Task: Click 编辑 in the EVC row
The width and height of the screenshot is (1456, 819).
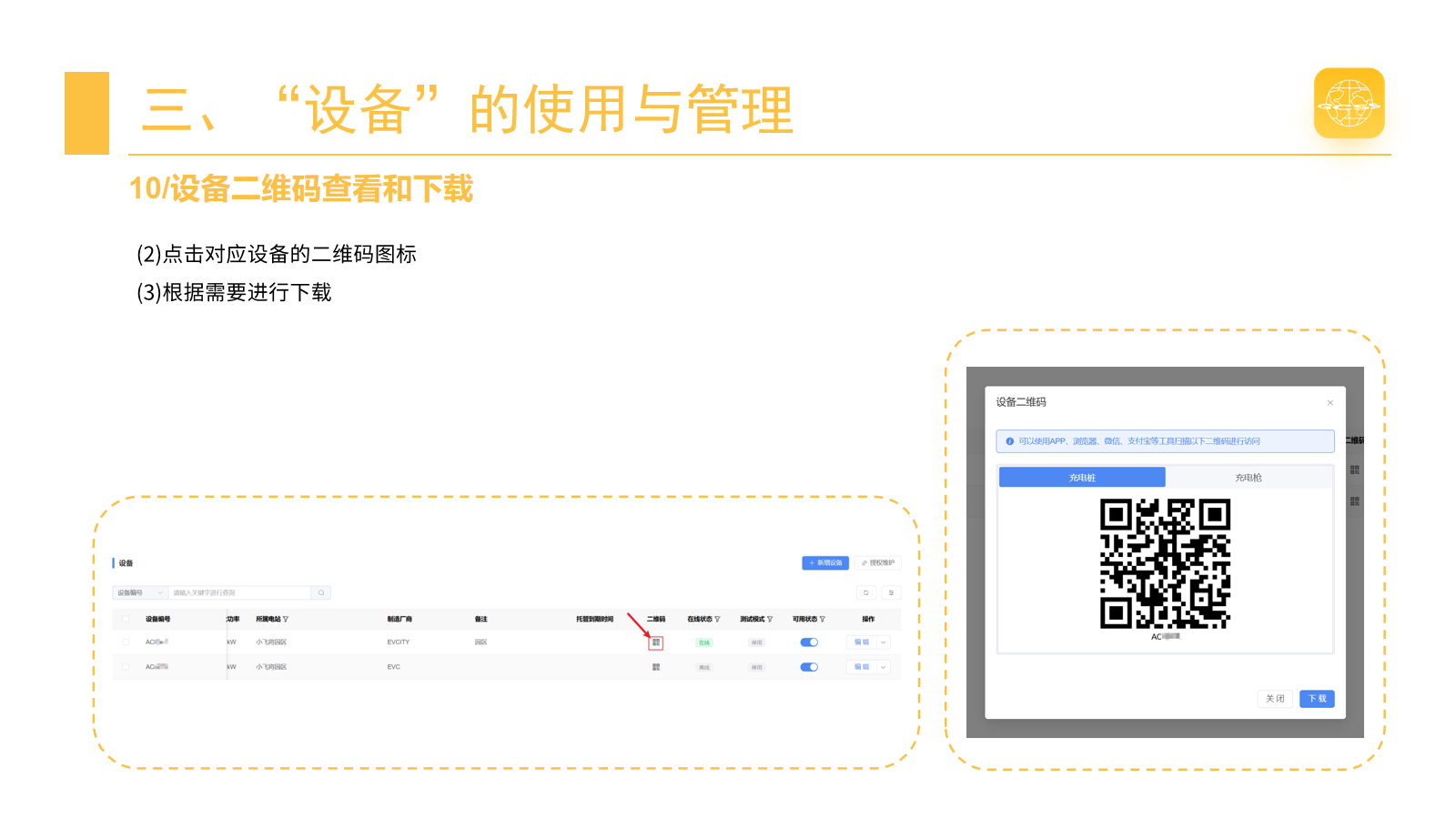Action: (862, 667)
